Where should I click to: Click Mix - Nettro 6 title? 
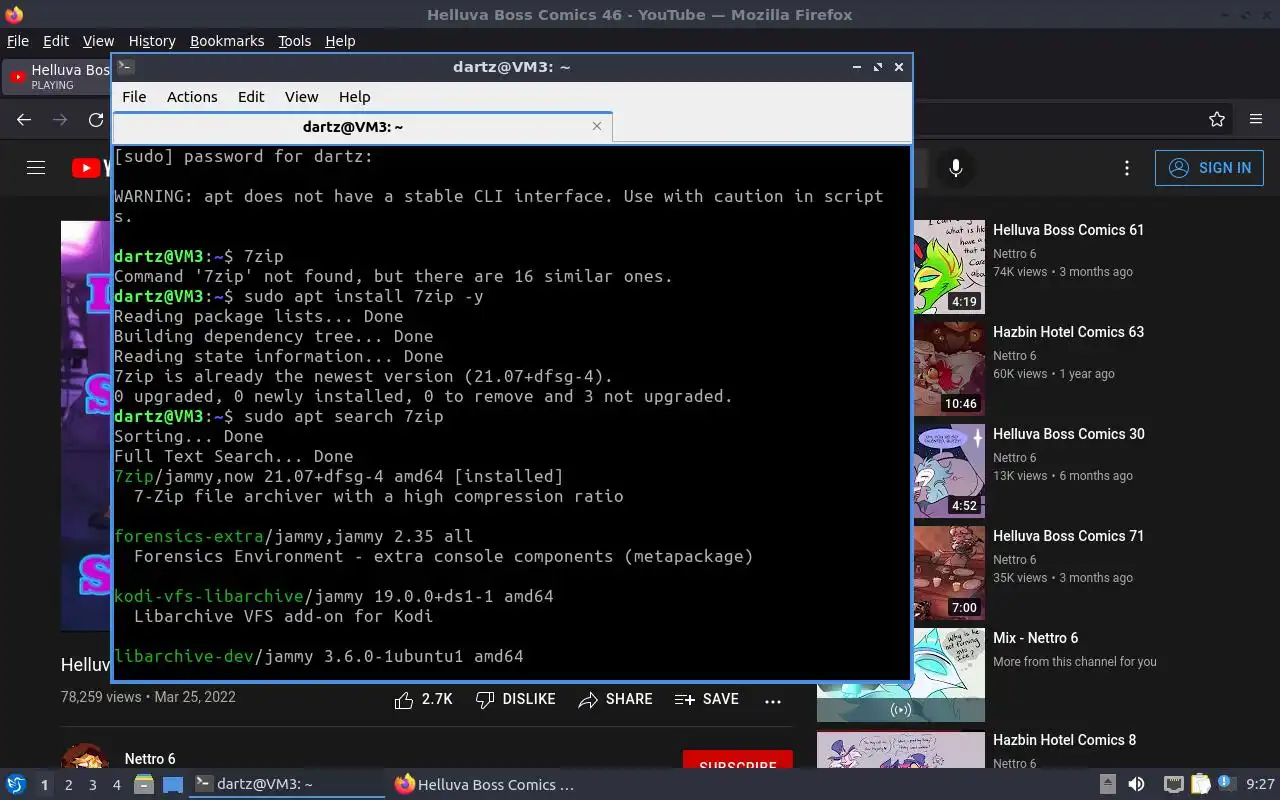[1035, 638]
